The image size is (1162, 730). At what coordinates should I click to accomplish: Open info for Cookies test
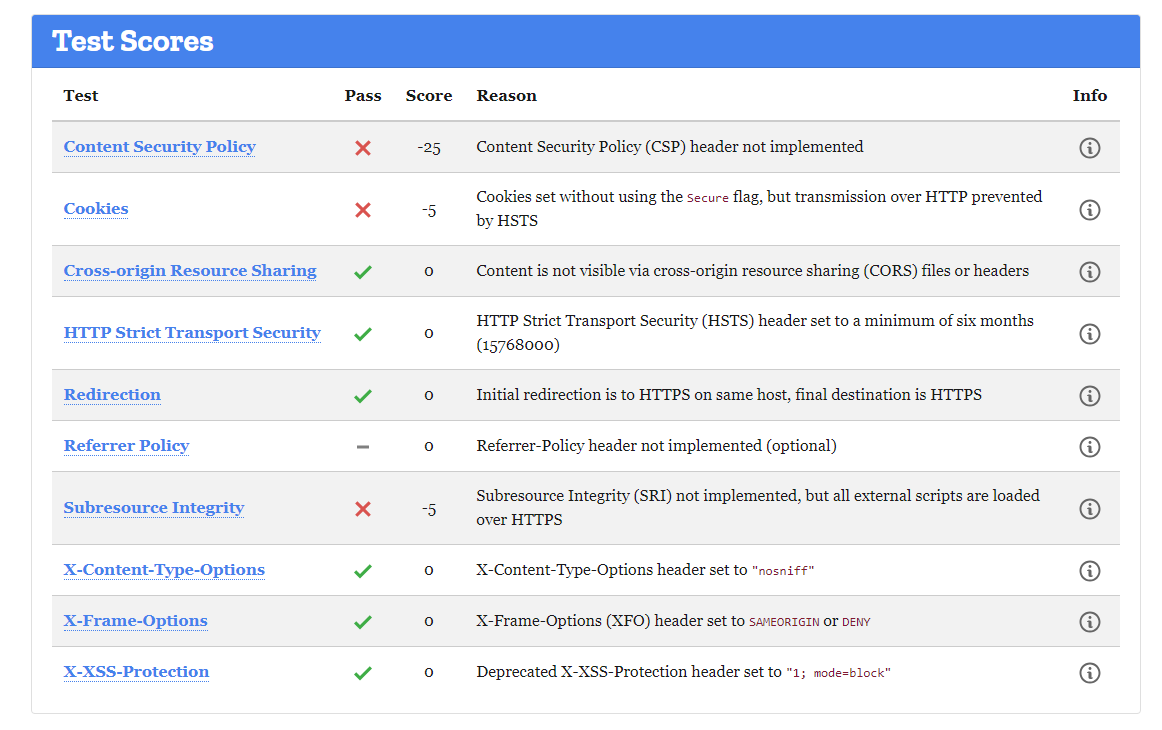coord(1090,210)
